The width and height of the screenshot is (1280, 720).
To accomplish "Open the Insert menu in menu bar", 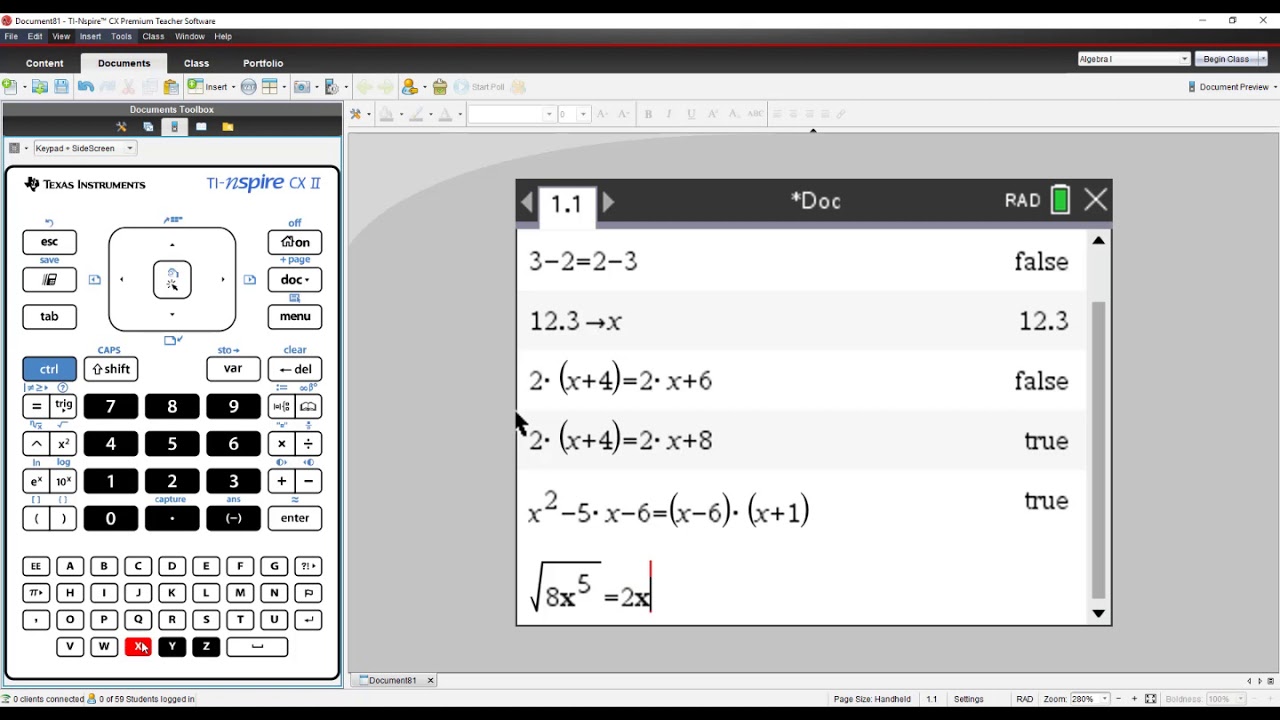I will pyautogui.click(x=90, y=36).
